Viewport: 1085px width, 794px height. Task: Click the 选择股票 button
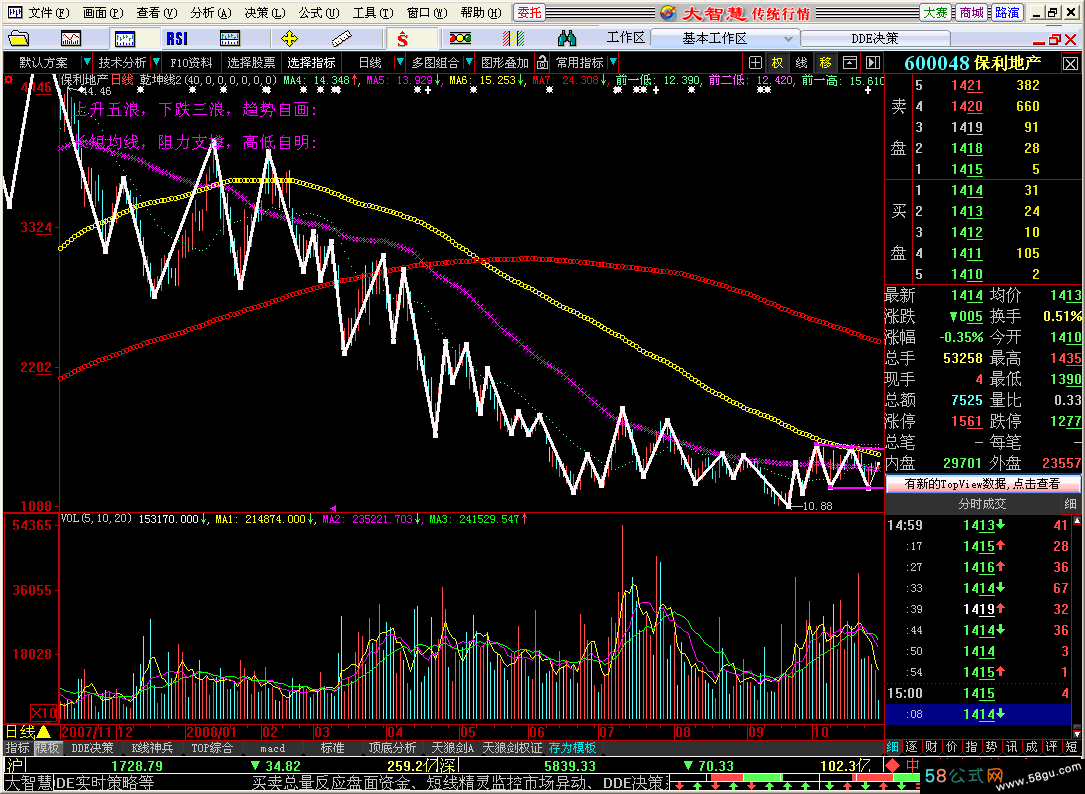251,62
